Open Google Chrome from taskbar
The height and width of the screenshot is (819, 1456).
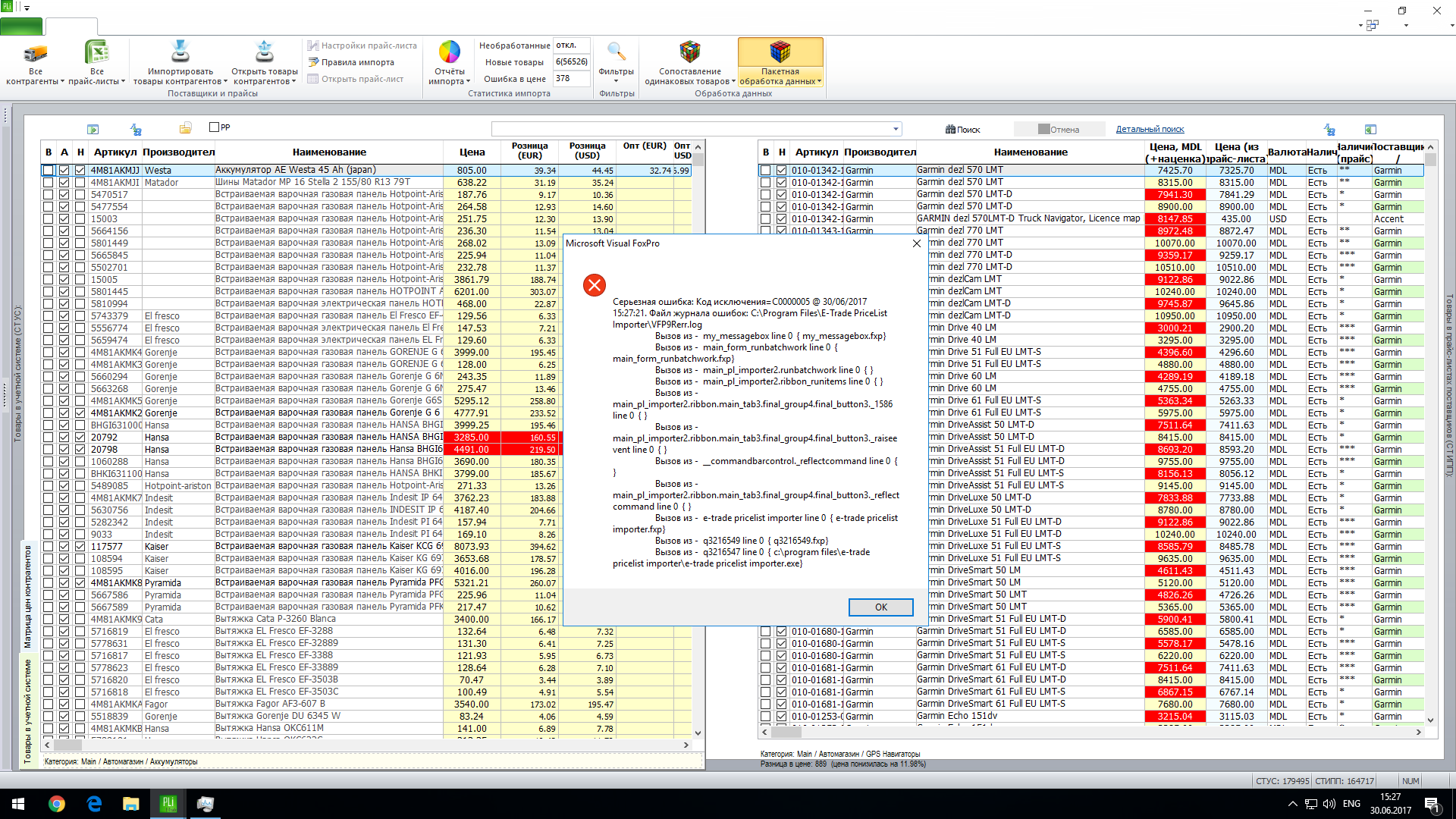click(x=57, y=804)
